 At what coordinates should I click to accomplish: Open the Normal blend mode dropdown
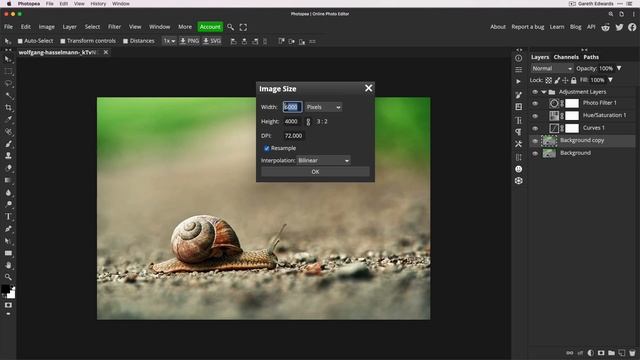click(552, 69)
